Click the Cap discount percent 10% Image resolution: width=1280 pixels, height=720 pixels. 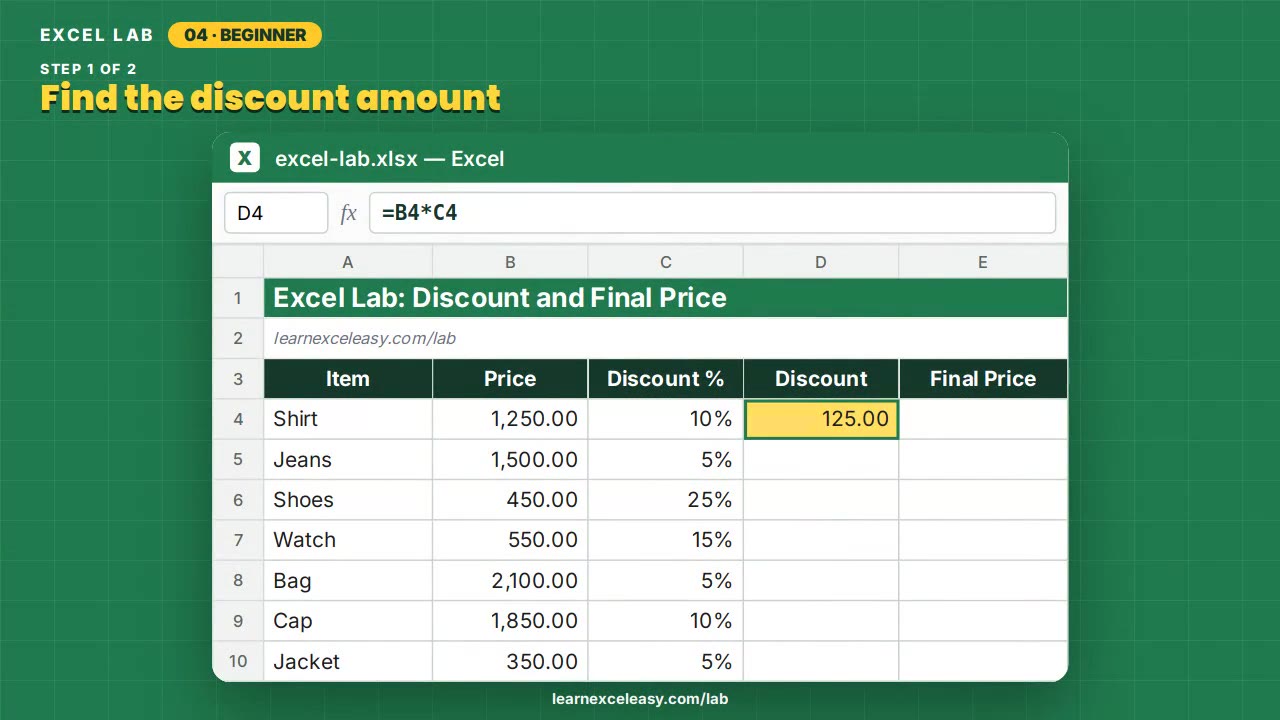pos(666,621)
